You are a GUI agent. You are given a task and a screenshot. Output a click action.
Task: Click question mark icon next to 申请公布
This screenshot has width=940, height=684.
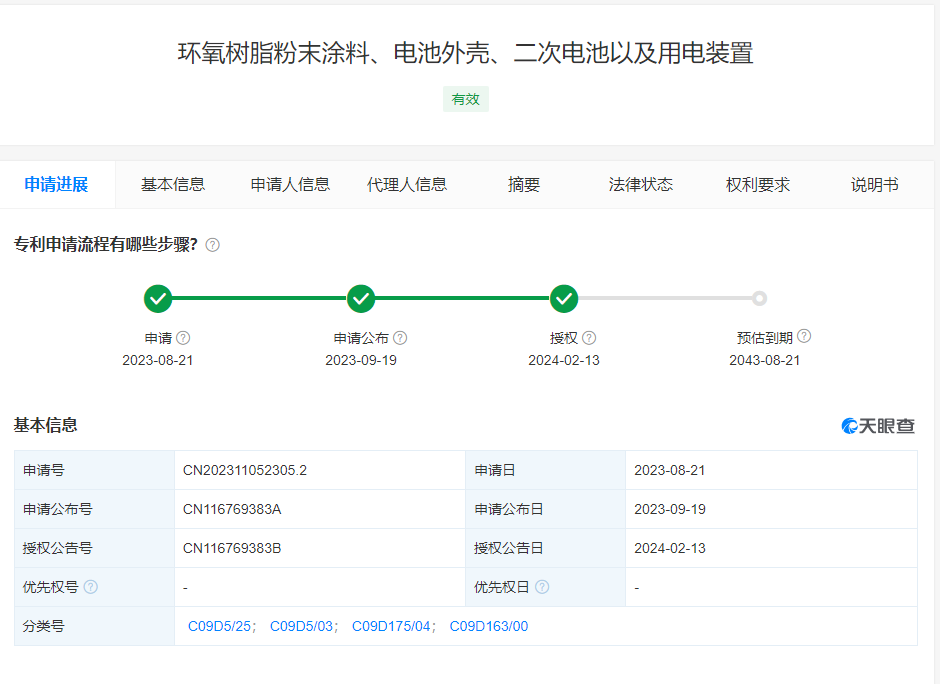tap(400, 338)
